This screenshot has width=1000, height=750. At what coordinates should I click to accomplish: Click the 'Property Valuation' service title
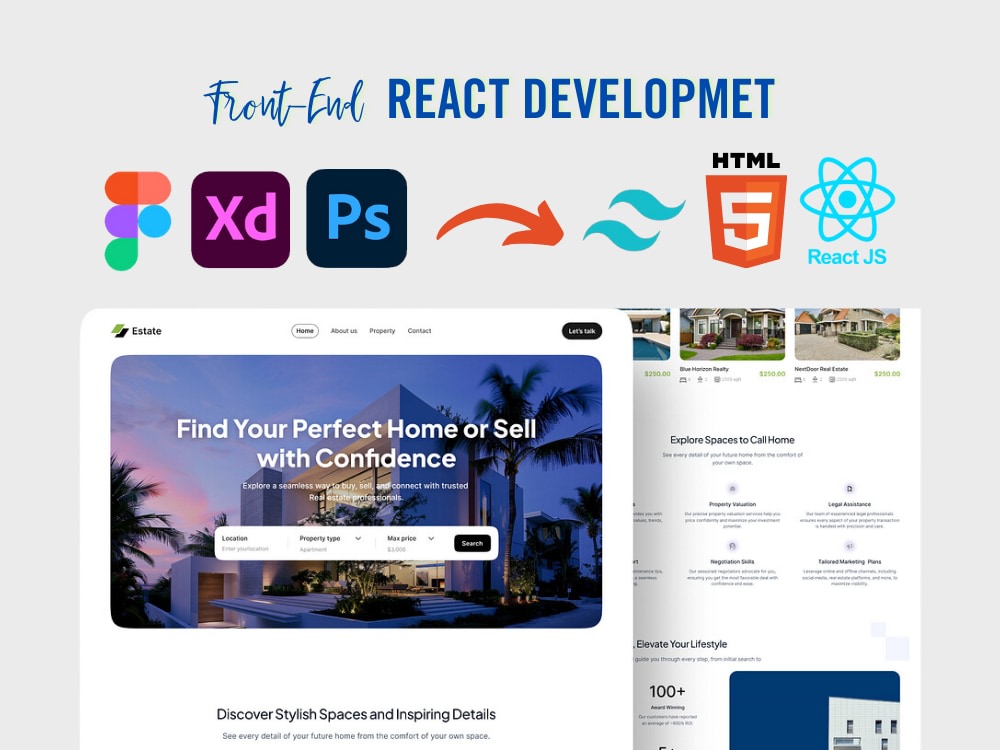click(732, 504)
